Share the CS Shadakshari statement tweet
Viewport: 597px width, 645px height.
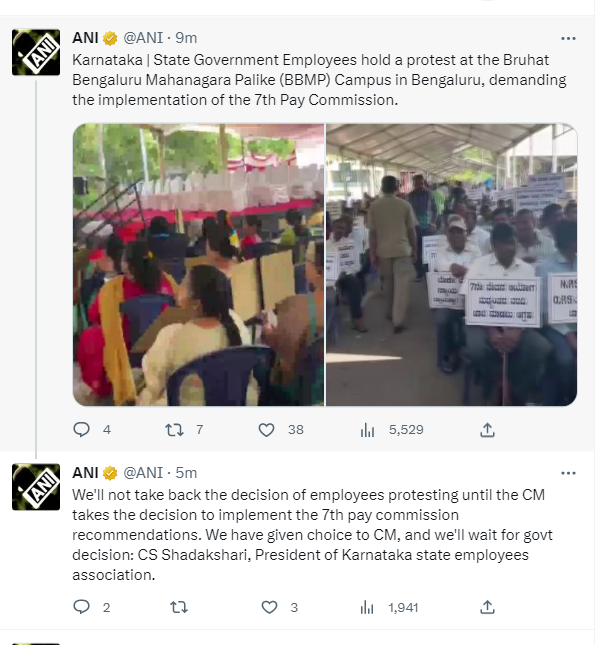[x=487, y=607]
